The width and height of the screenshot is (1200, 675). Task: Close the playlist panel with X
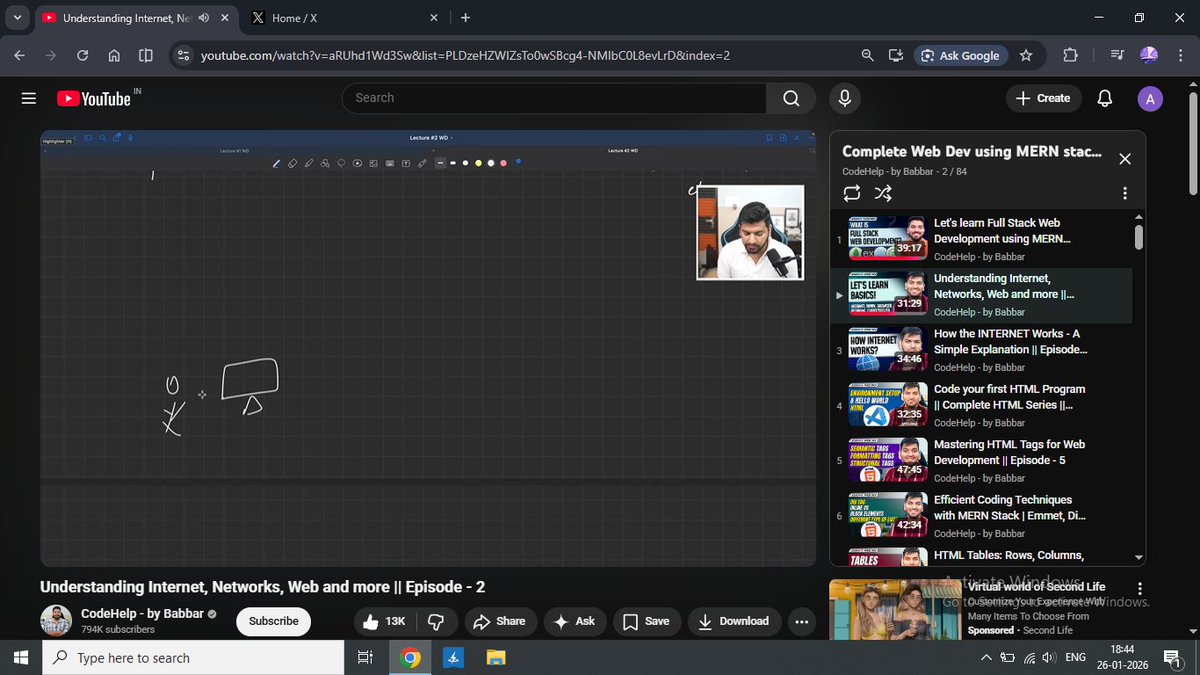(1125, 159)
